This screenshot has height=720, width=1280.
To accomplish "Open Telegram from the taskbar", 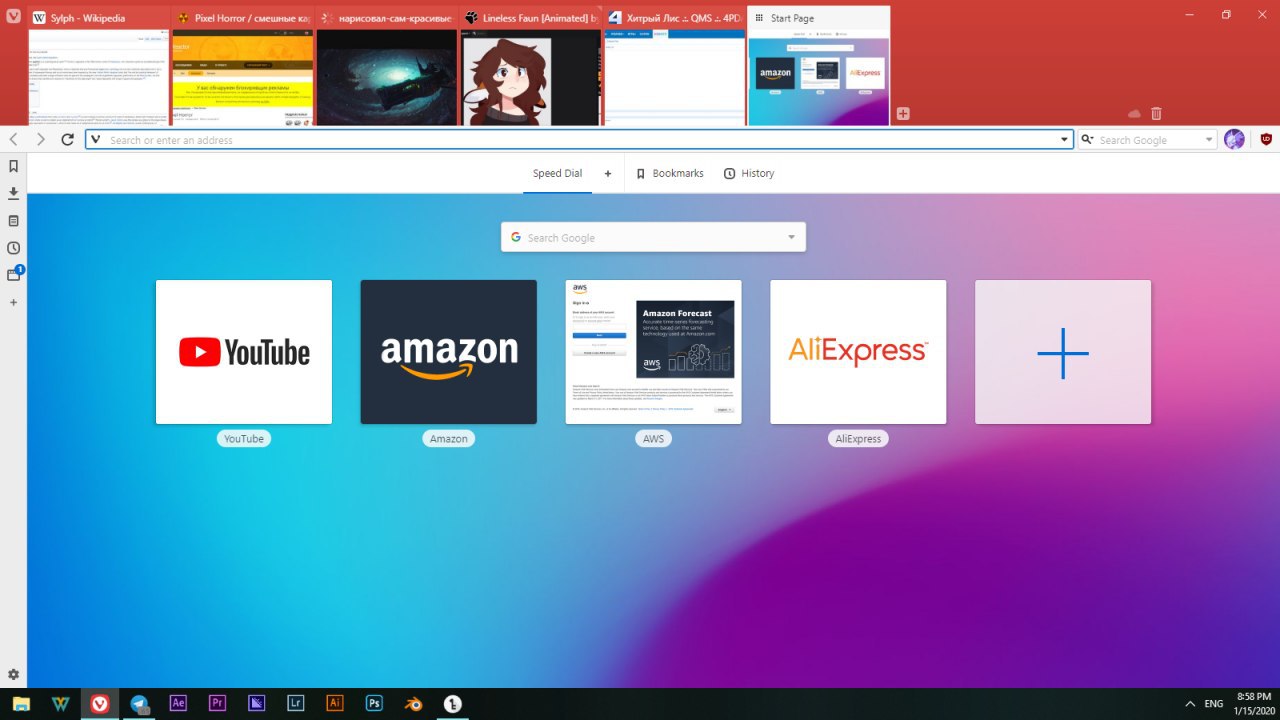I will click(x=140, y=703).
